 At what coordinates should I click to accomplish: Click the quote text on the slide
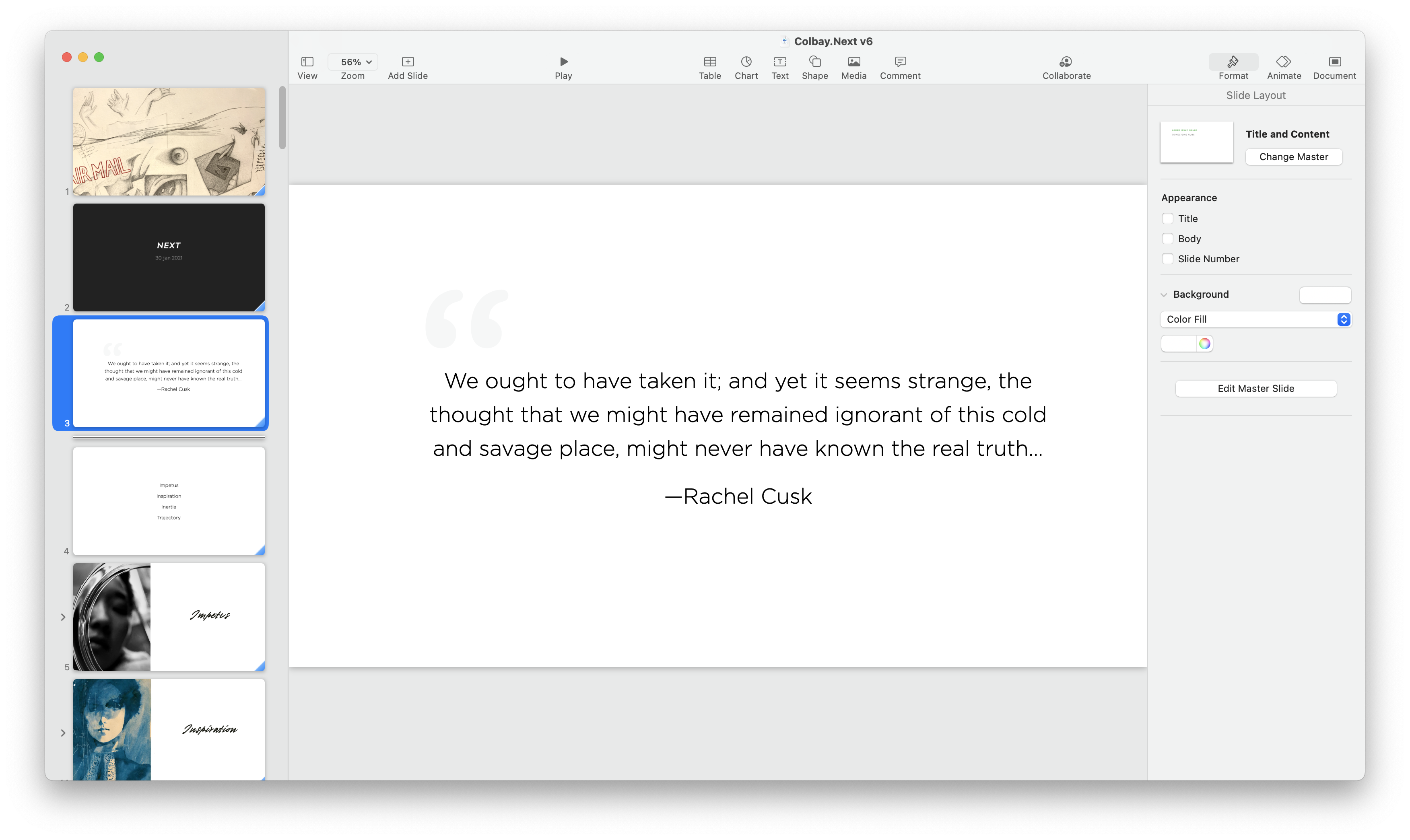click(x=738, y=414)
